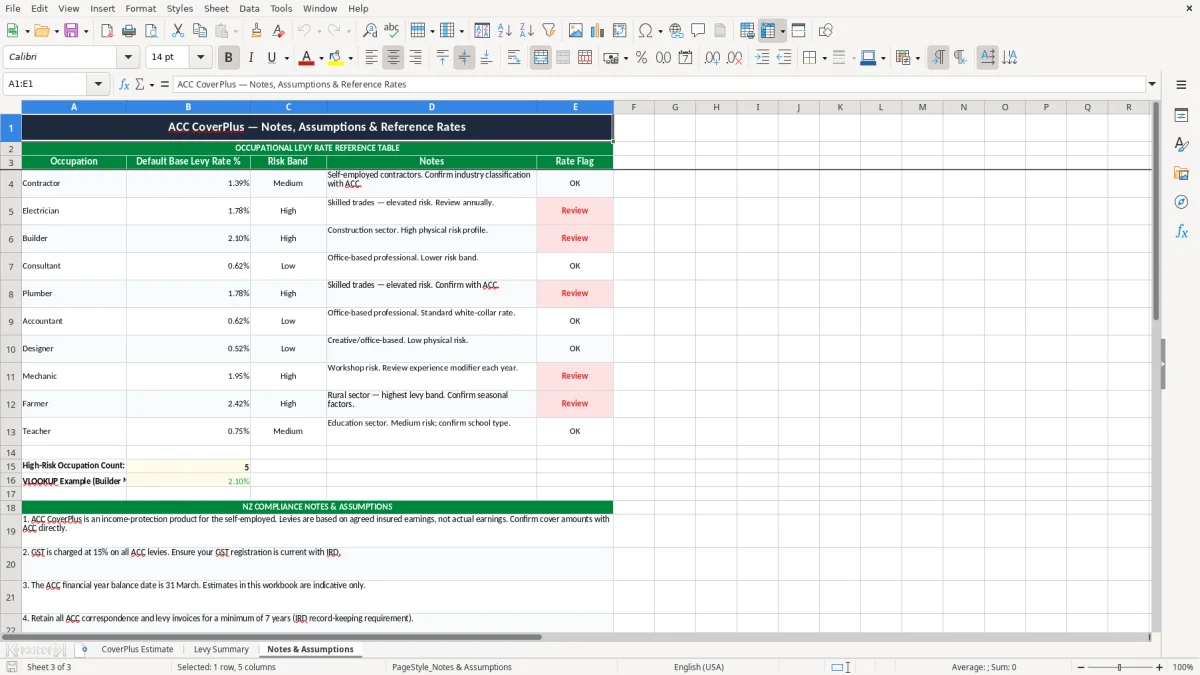
Task: Apply red font color swatch
Action: 307,58
